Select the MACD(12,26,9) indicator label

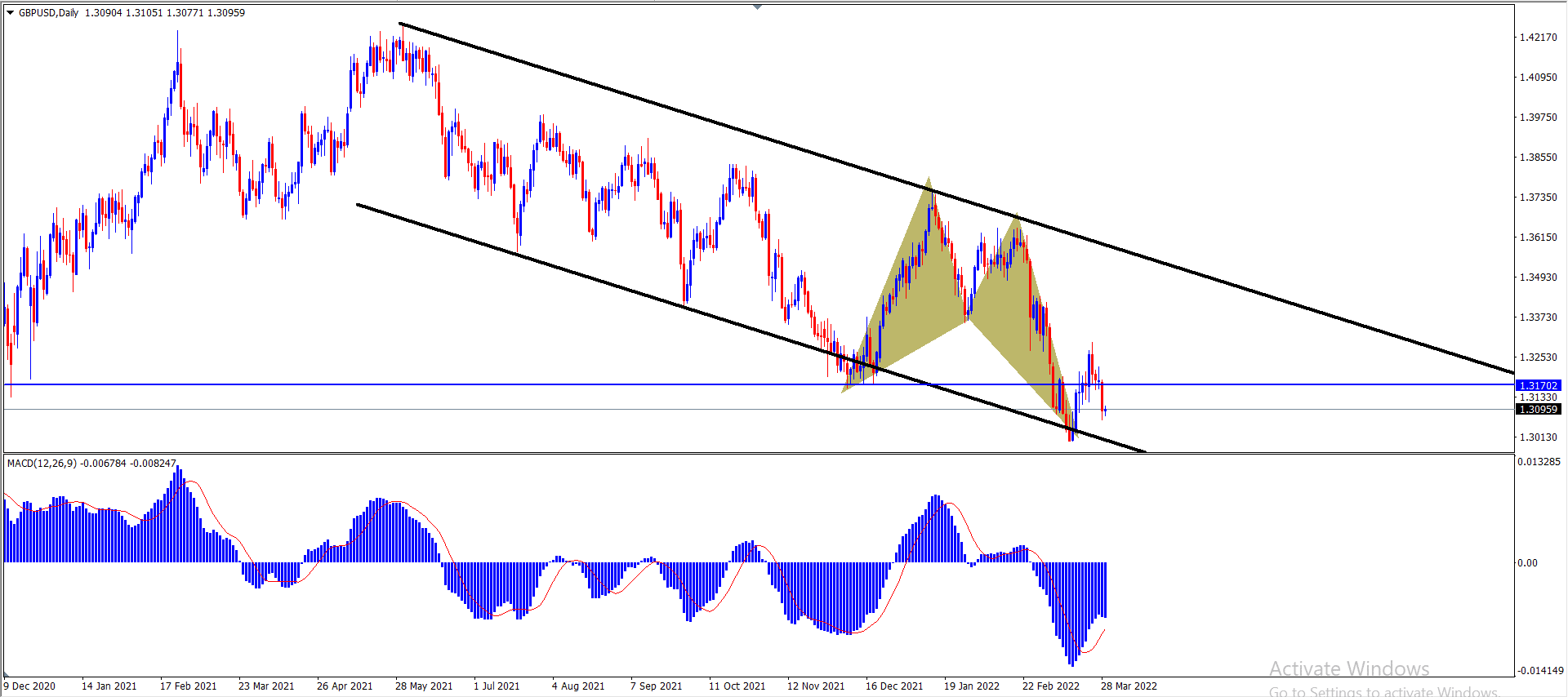(x=42, y=463)
